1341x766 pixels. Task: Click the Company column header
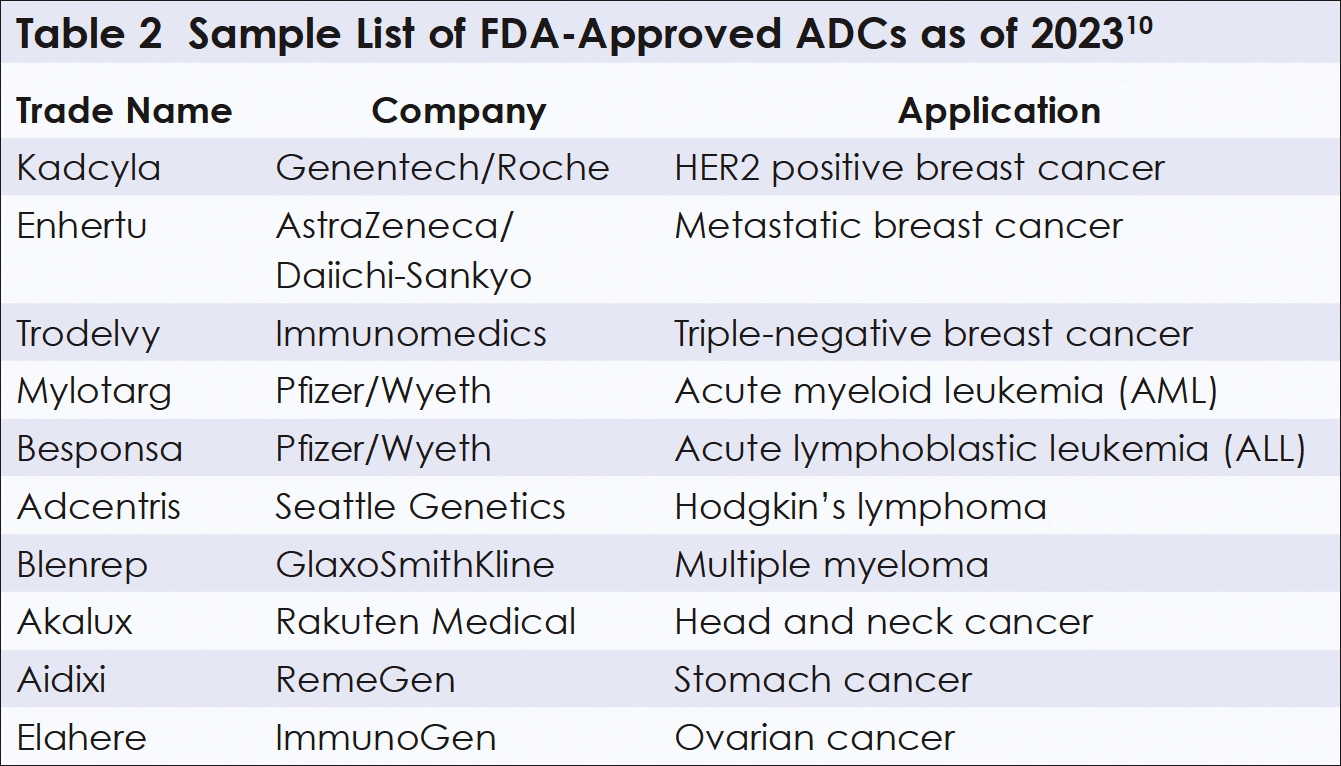(459, 110)
